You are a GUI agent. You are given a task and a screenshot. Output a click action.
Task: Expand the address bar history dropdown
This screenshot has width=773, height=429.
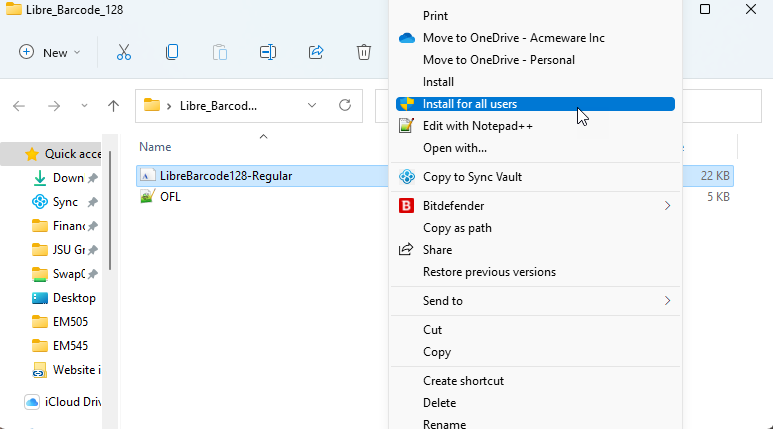coord(312,105)
